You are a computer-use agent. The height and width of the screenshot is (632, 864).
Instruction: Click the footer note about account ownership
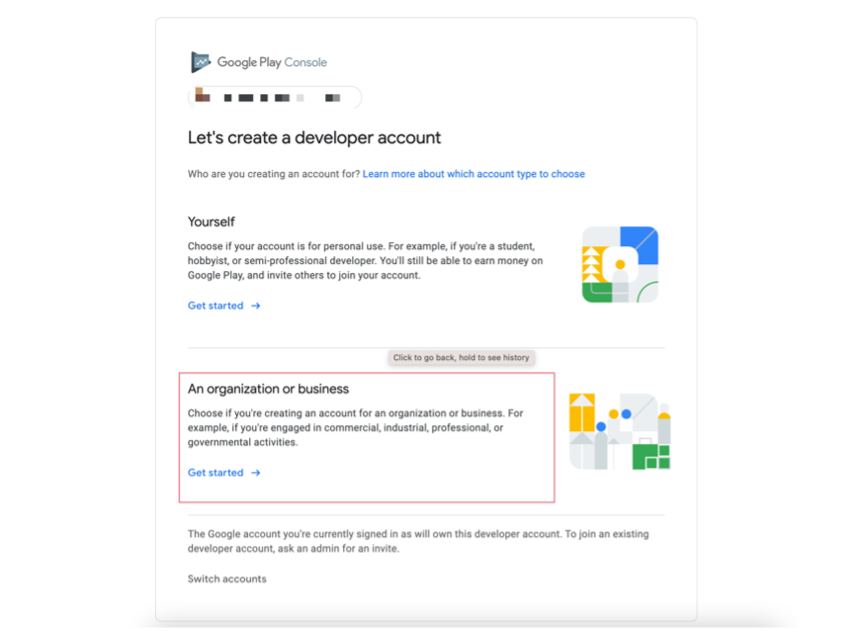[x=418, y=541]
